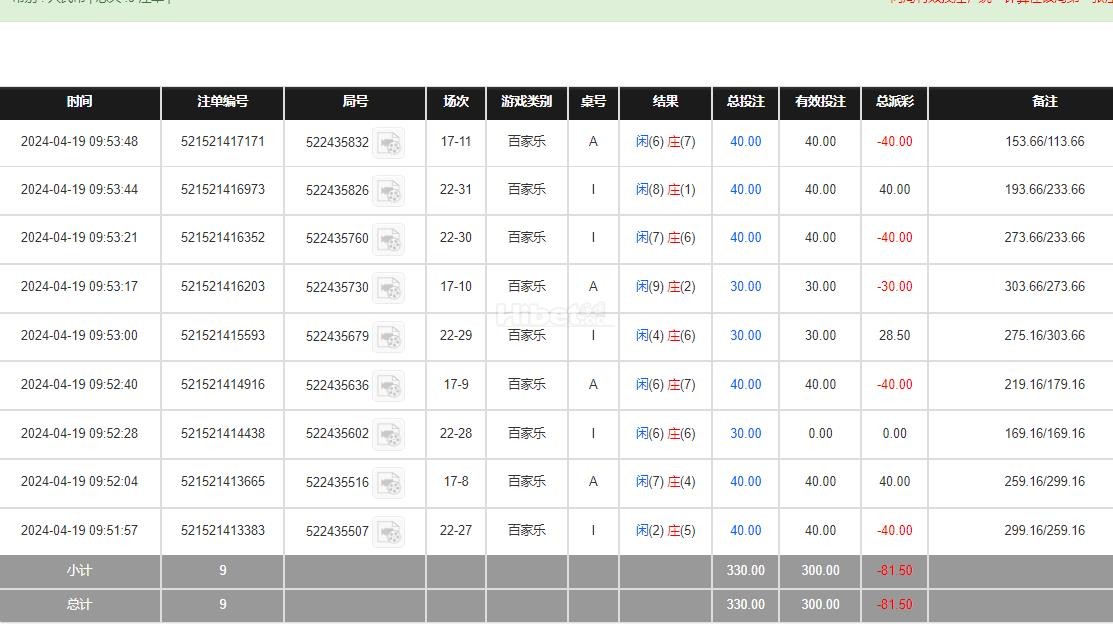The image size is (1113, 628).
Task: Click round number 522435826
Action: (x=337, y=190)
